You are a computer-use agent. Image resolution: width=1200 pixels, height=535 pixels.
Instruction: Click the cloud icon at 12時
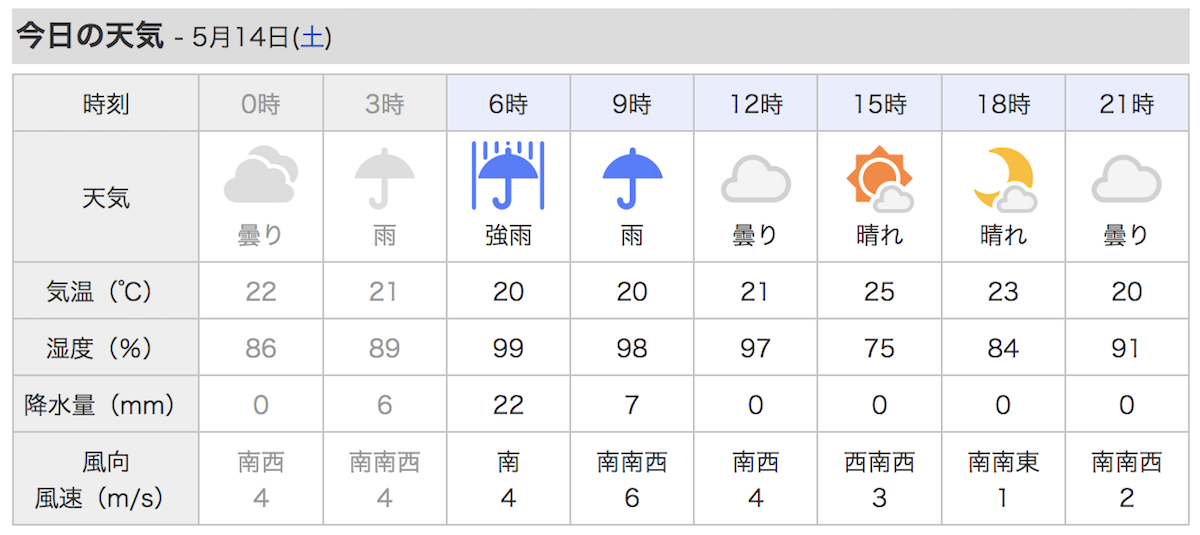755,181
